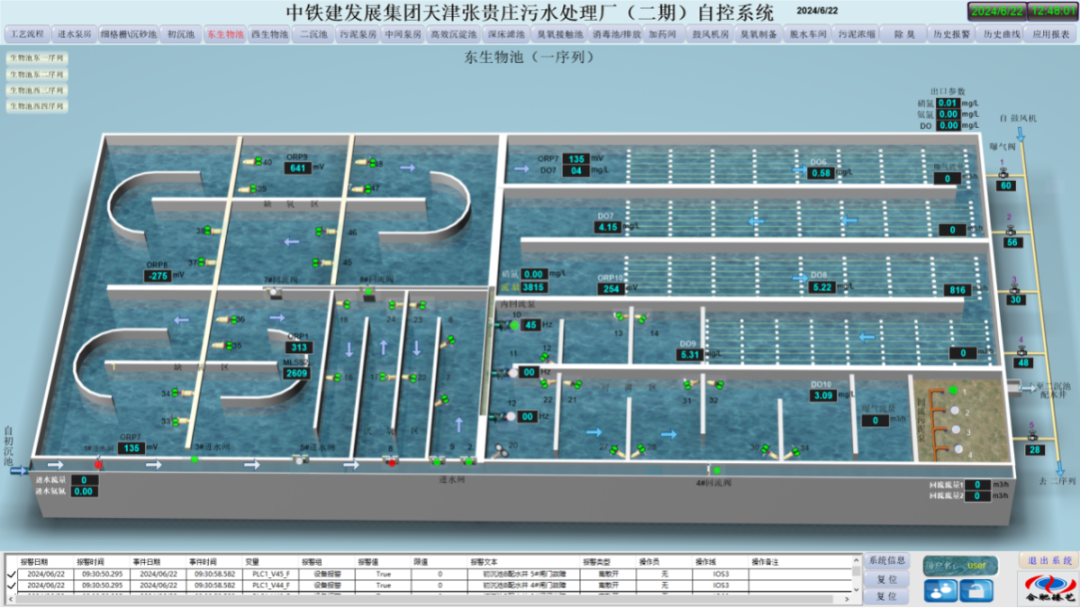Click the green 3#进水闸 gate indicator
This screenshot has width=1080, height=608.
pos(194,459)
